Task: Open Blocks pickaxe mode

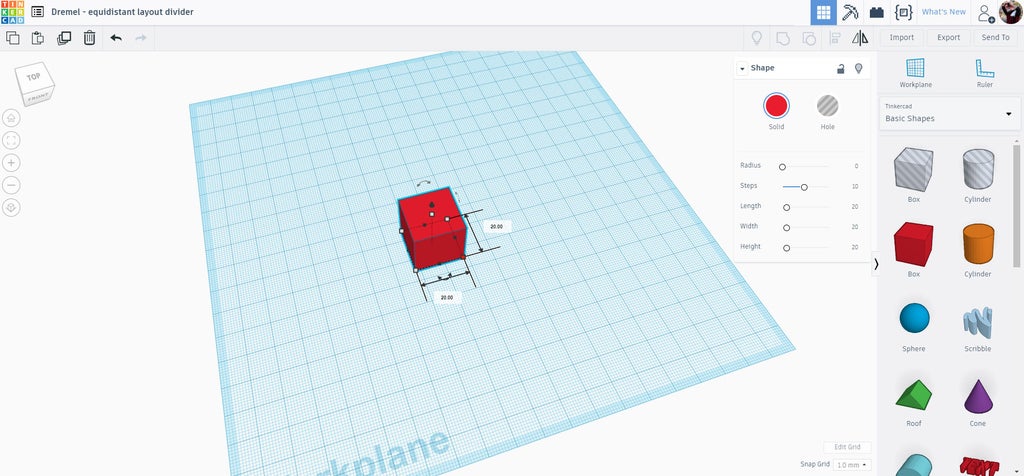Action: coord(850,12)
